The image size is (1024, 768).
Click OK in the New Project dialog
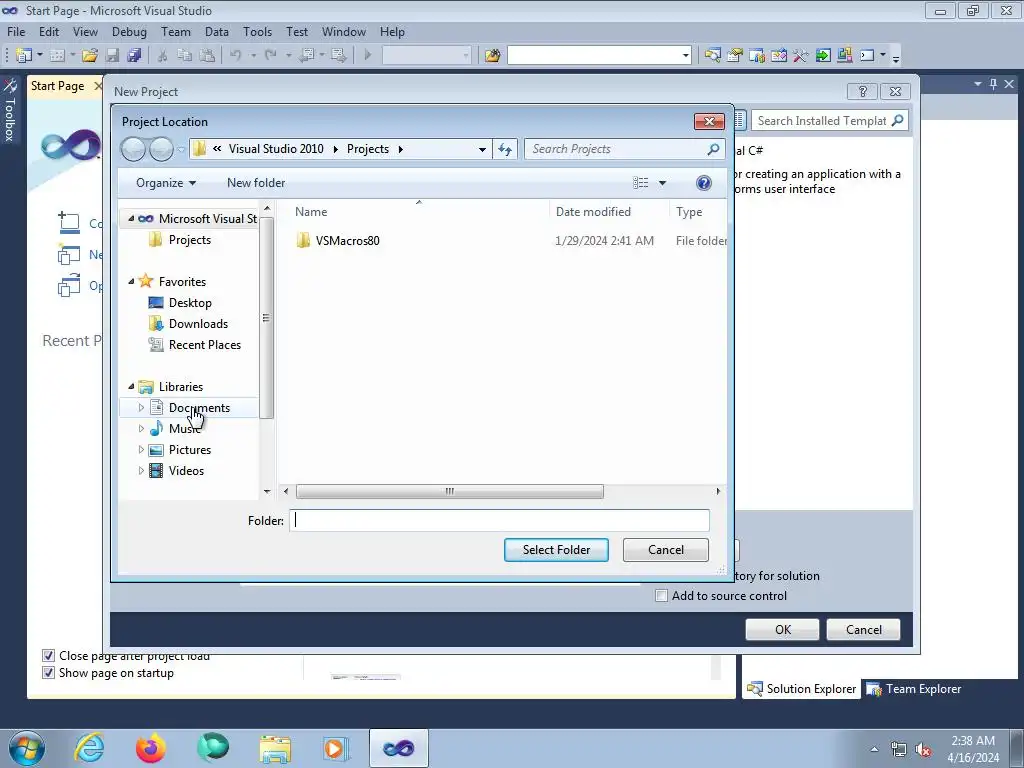(782, 630)
